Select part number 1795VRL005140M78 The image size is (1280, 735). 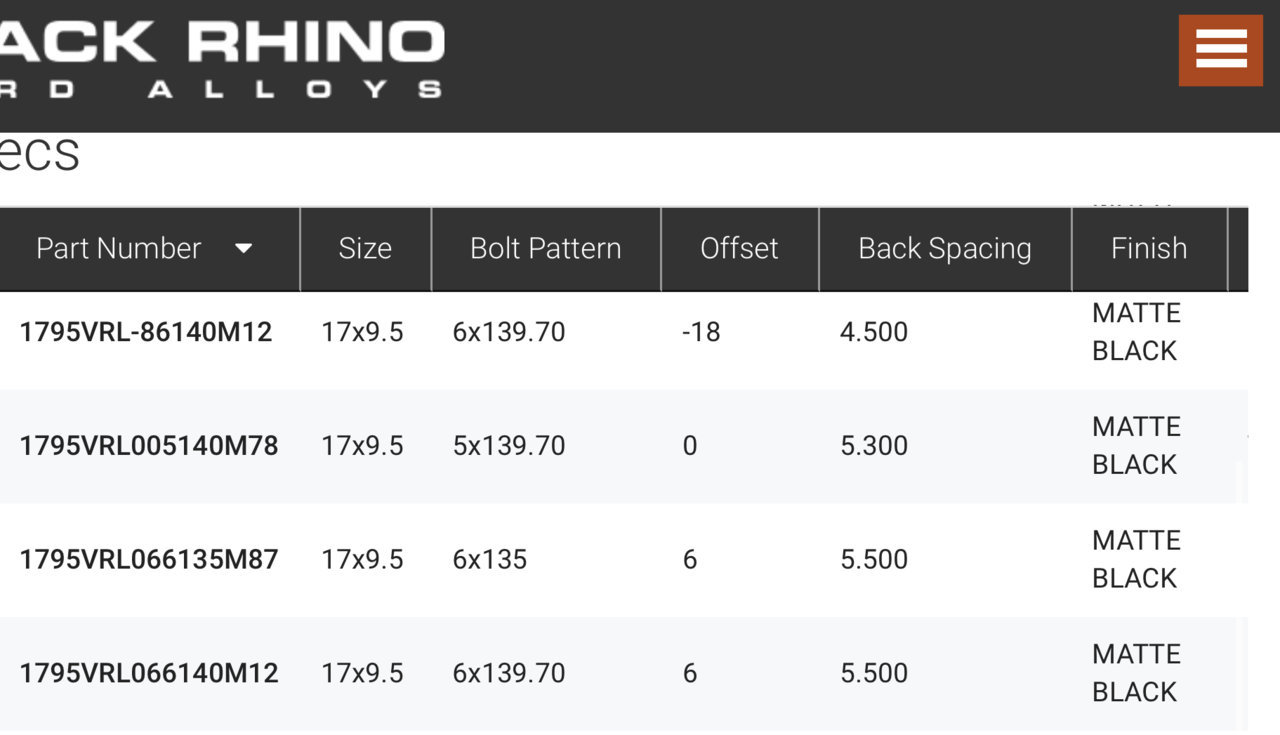[149, 446]
